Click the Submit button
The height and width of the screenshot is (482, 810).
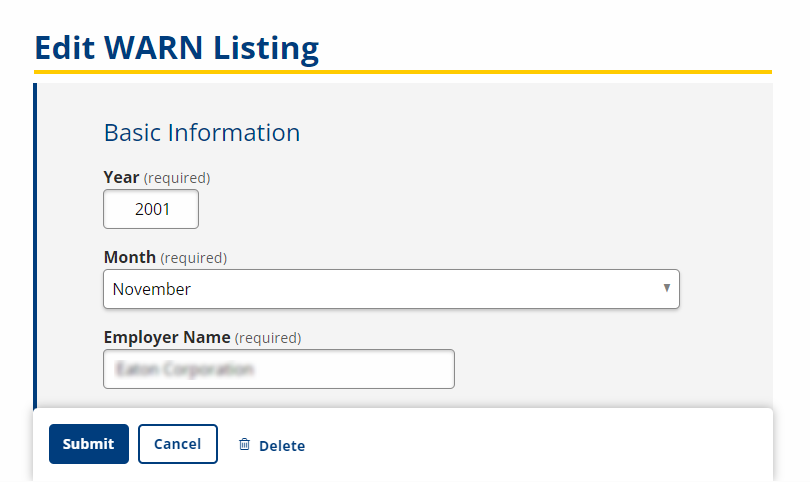click(89, 444)
